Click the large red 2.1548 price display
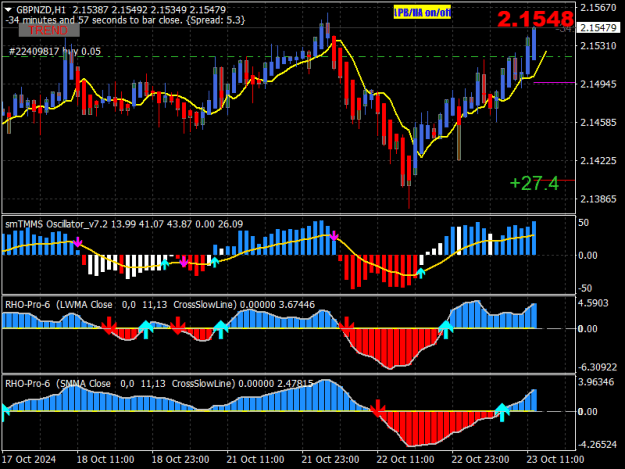 click(x=535, y=19)
